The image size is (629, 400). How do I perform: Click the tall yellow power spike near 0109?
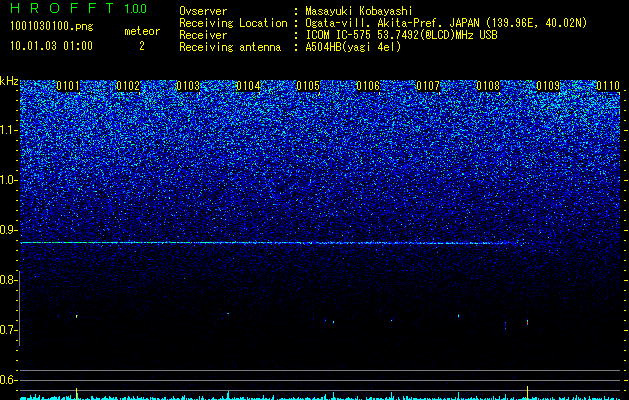(528, 392)
